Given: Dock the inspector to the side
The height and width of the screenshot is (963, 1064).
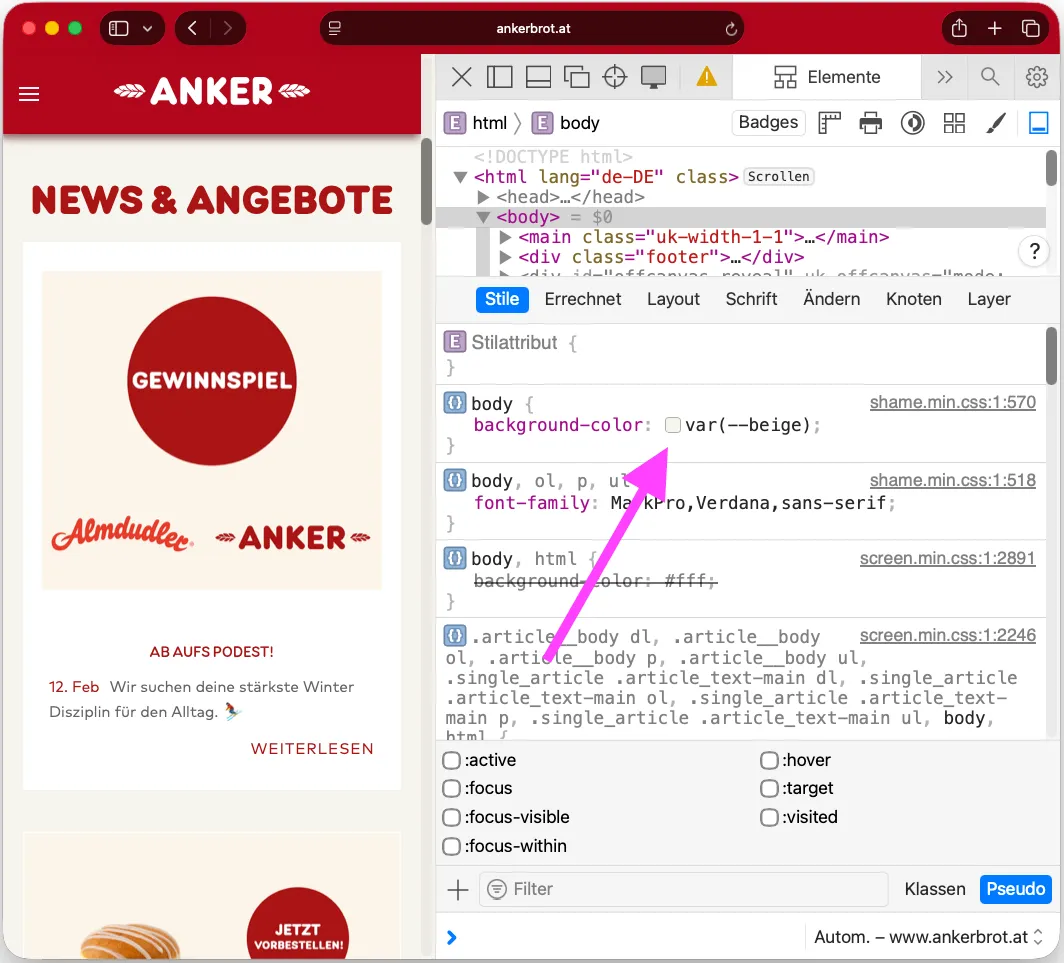Looking at the screenshot, I should point(500,77).
